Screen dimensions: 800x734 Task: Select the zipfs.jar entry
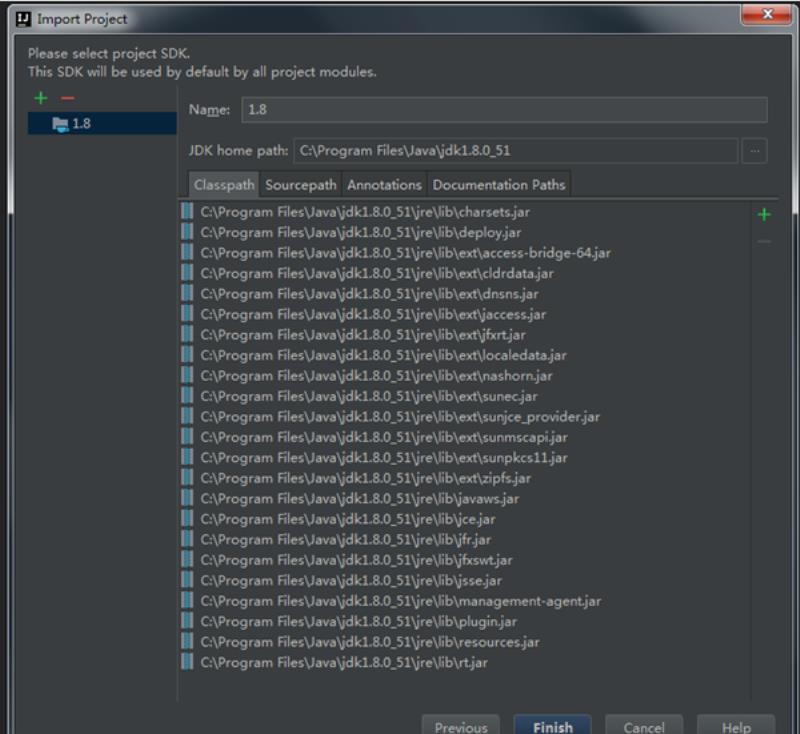[x=365, y=478]
